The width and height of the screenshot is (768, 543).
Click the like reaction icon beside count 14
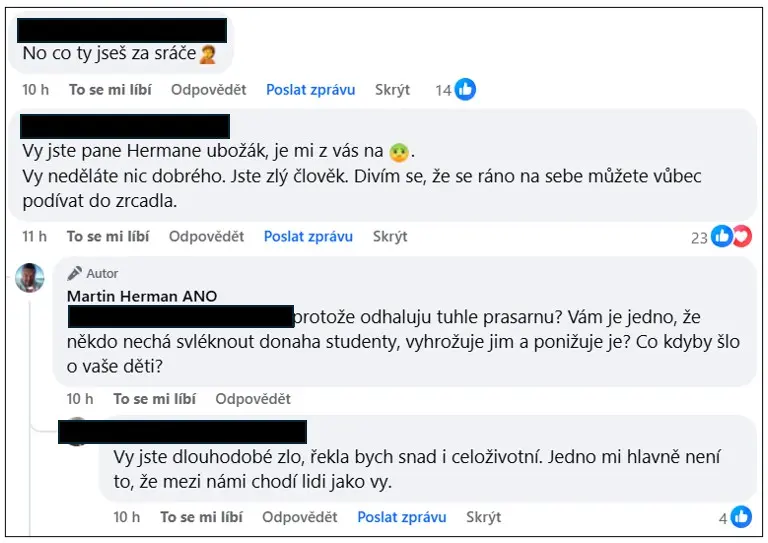tap(465, 89)
